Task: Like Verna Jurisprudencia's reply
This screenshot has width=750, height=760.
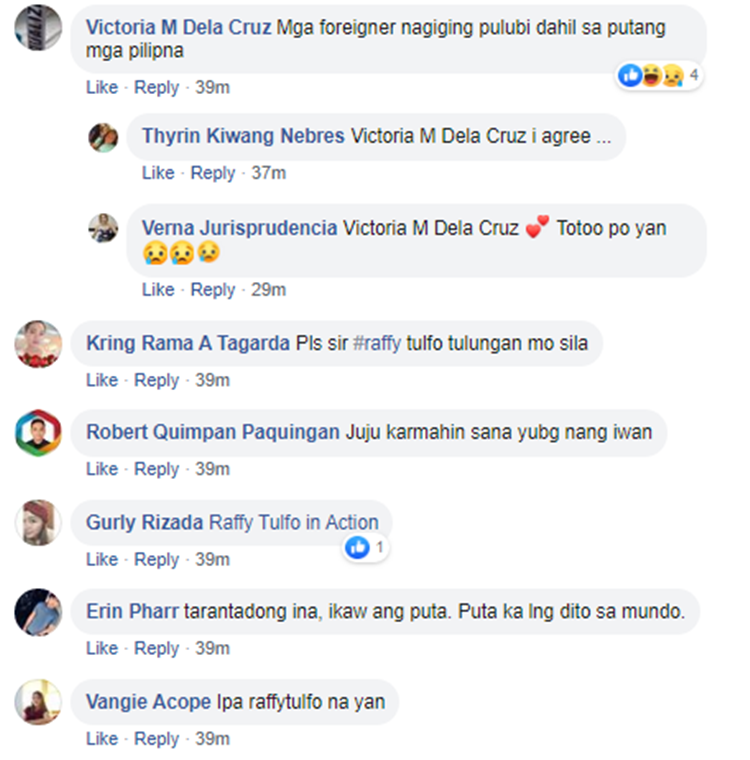Action: 158,289
